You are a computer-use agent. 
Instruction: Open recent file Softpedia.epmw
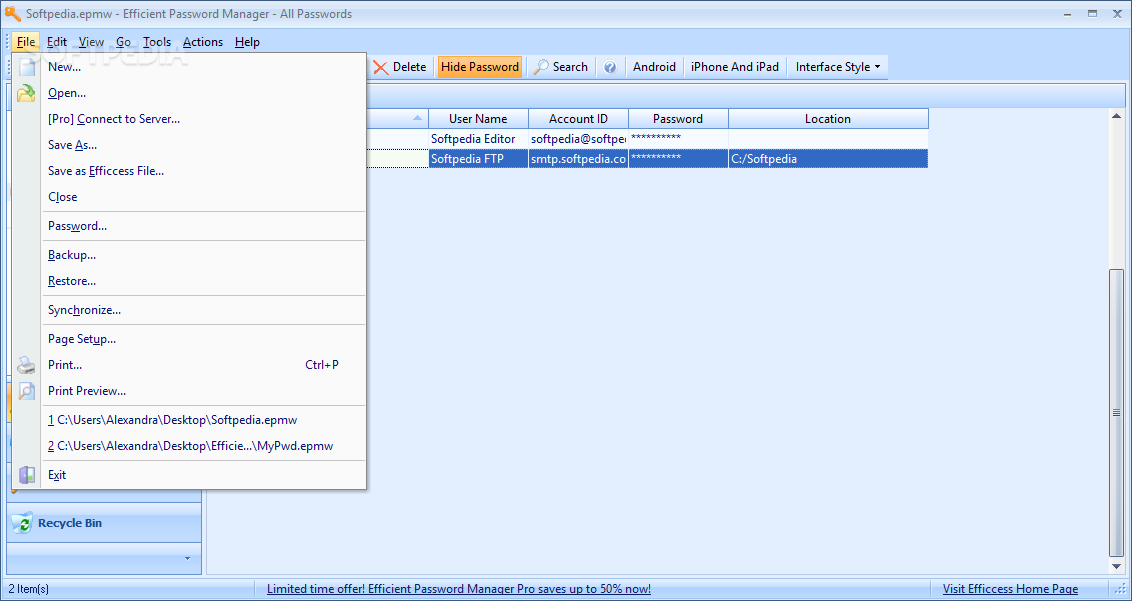(x=203, y=420)
